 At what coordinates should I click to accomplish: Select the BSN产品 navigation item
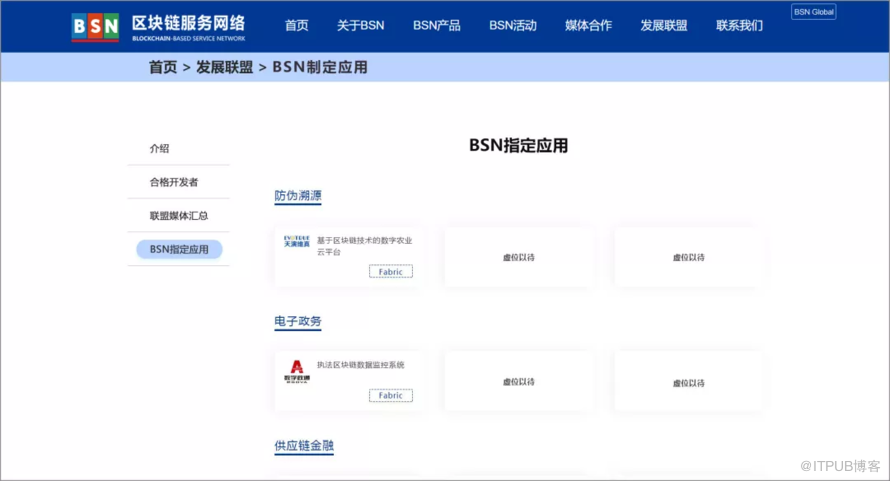pos(436,26)
